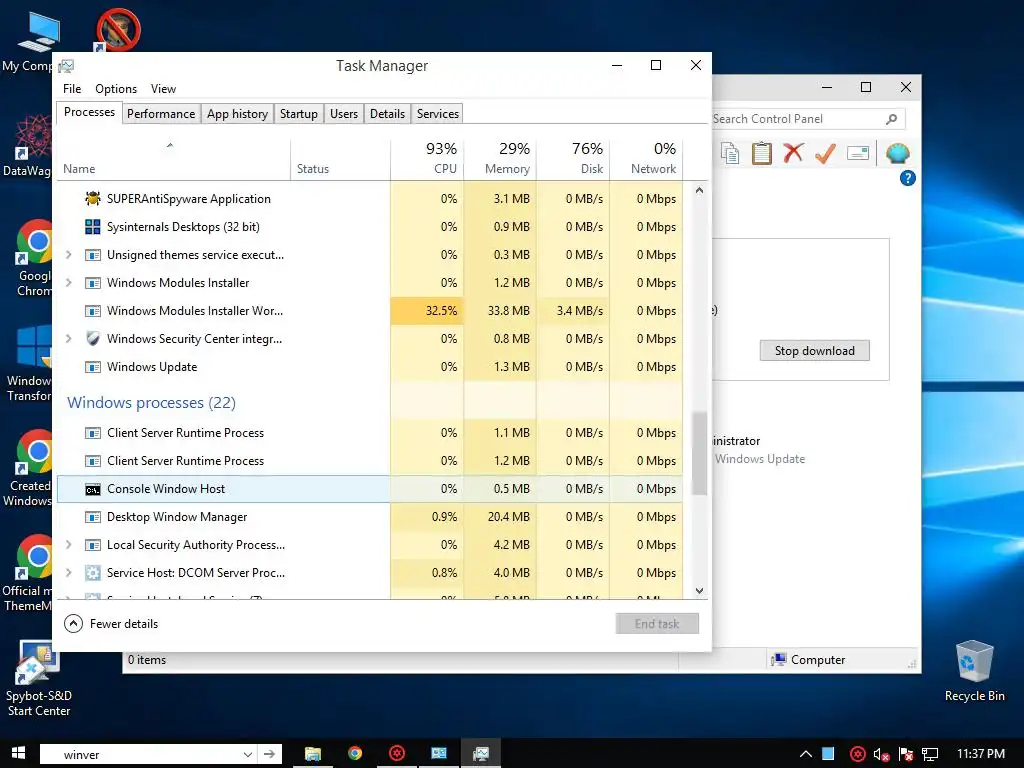
Task: Click the SUPERAntiSpyware Application bug icon
Action: (x=93, y=199)
